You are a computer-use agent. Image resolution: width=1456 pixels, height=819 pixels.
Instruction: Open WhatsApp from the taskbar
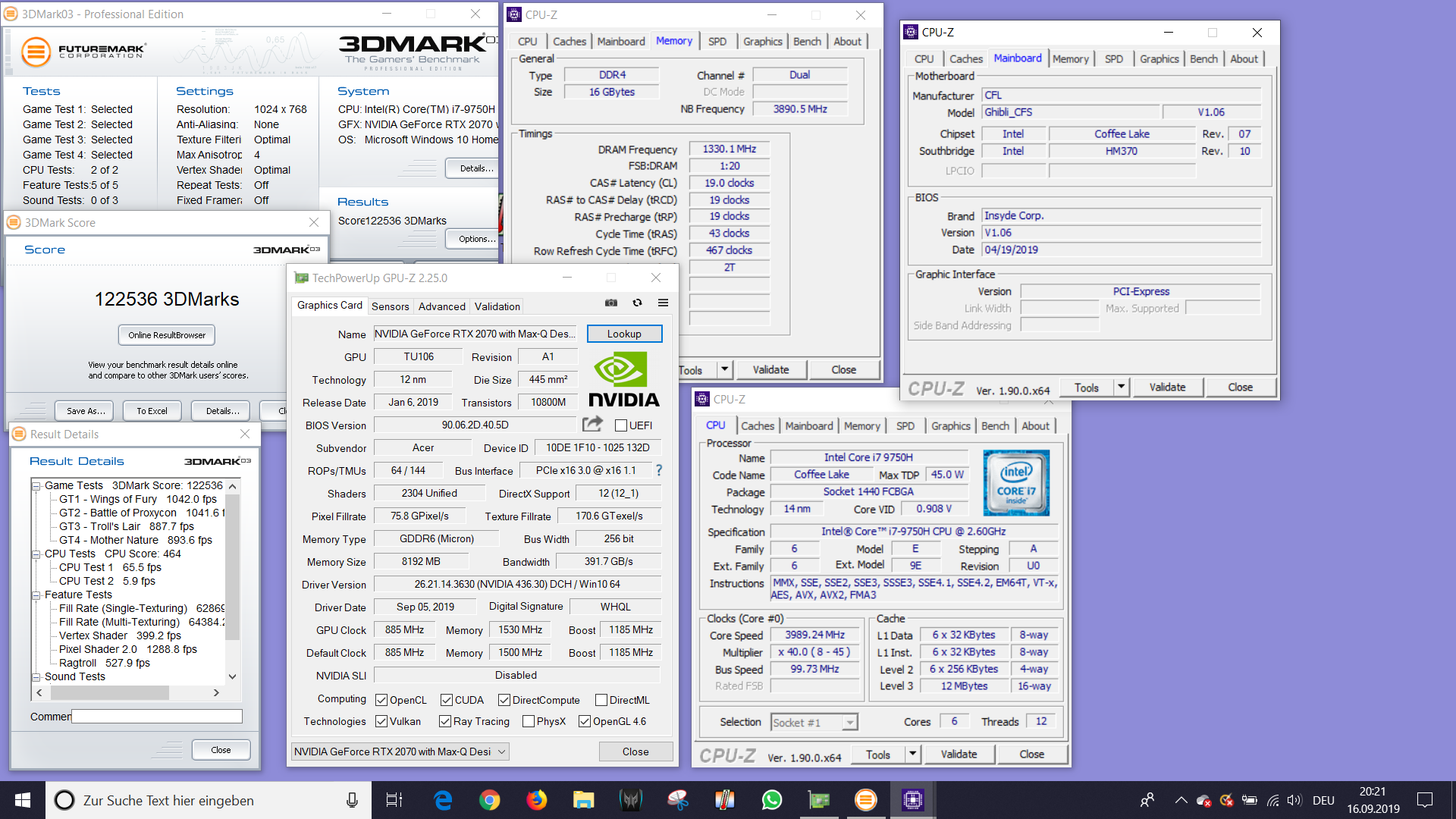click(x=772, y=800)
